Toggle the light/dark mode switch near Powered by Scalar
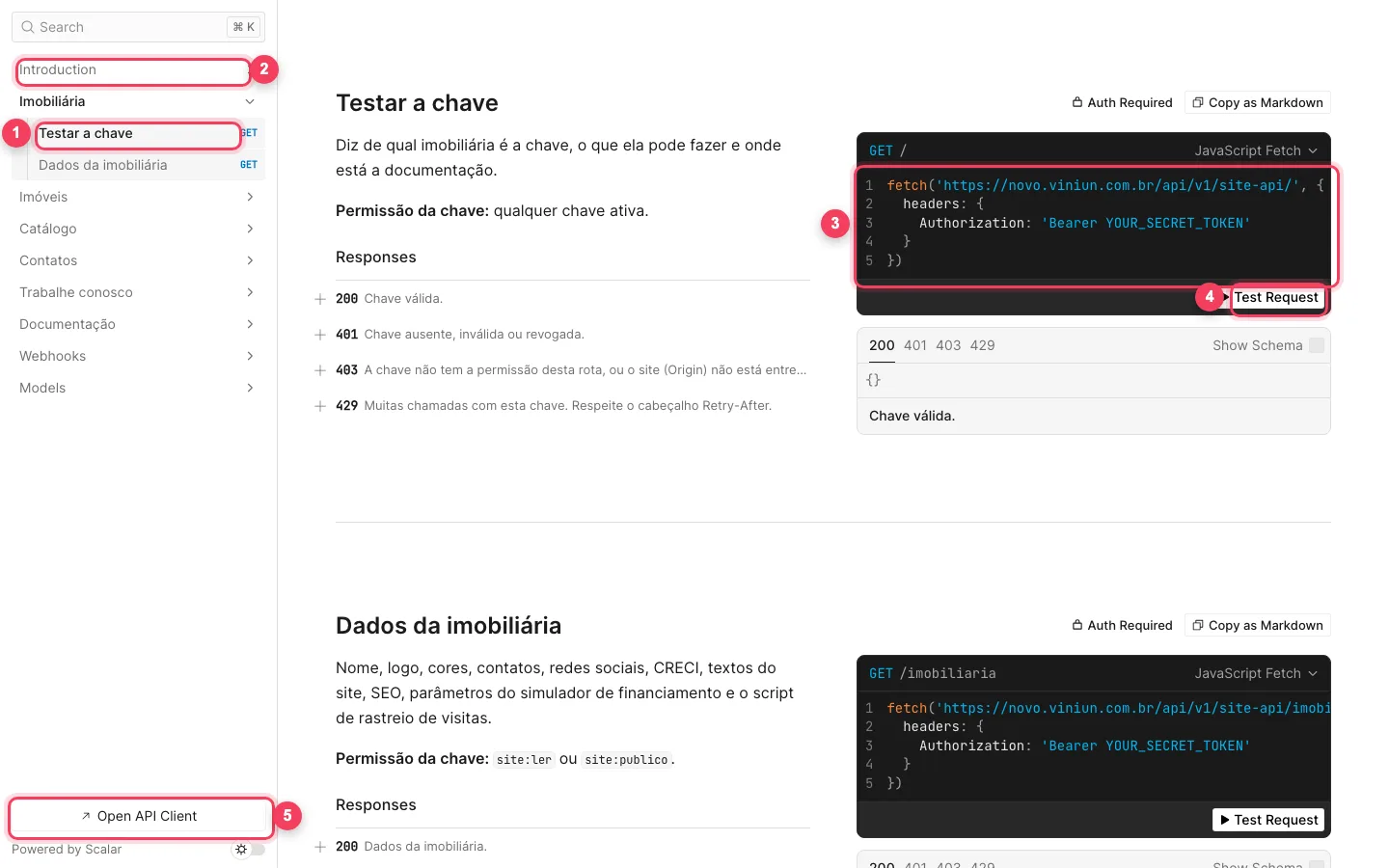This screenshot has height=868, width=1389. [x=249, y=850]
